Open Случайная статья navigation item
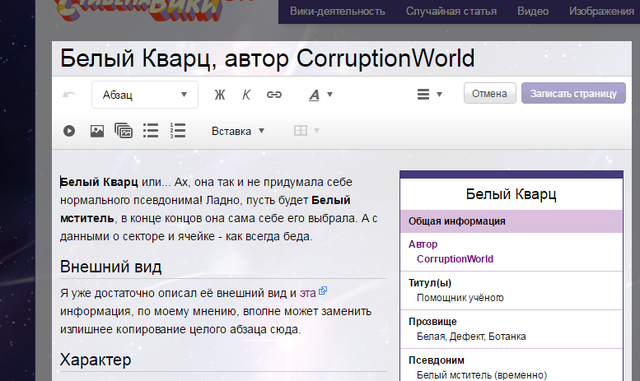The image size is (640, 381). coord(451,11)
